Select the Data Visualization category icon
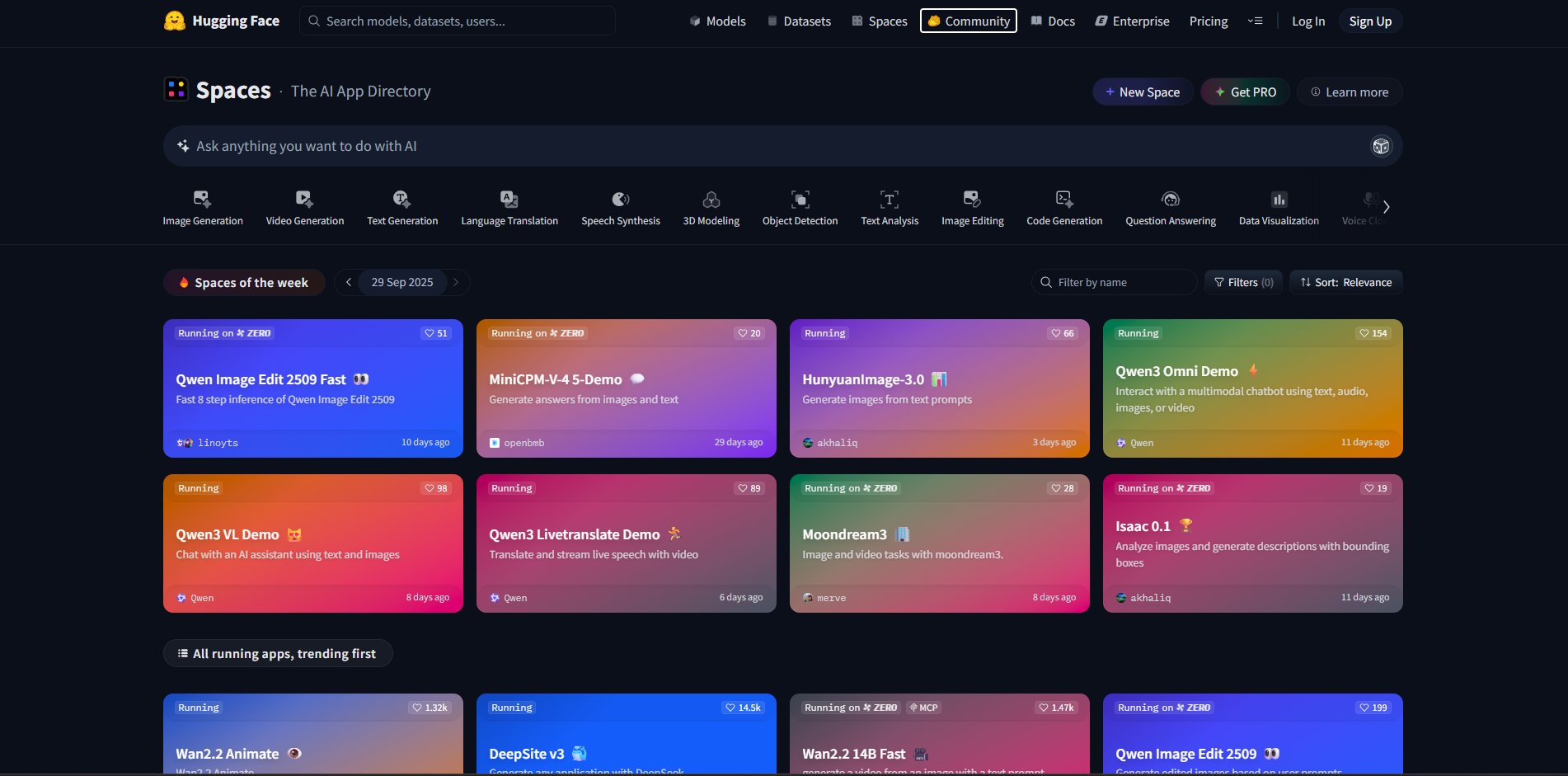The width and height of the screenshot is (1568, 776). click(x=1278, y=199)
